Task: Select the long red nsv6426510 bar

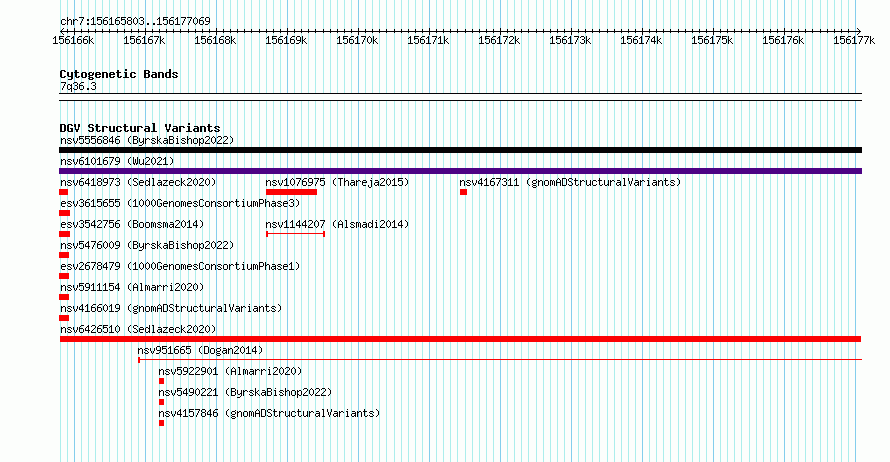Action: 460,339
